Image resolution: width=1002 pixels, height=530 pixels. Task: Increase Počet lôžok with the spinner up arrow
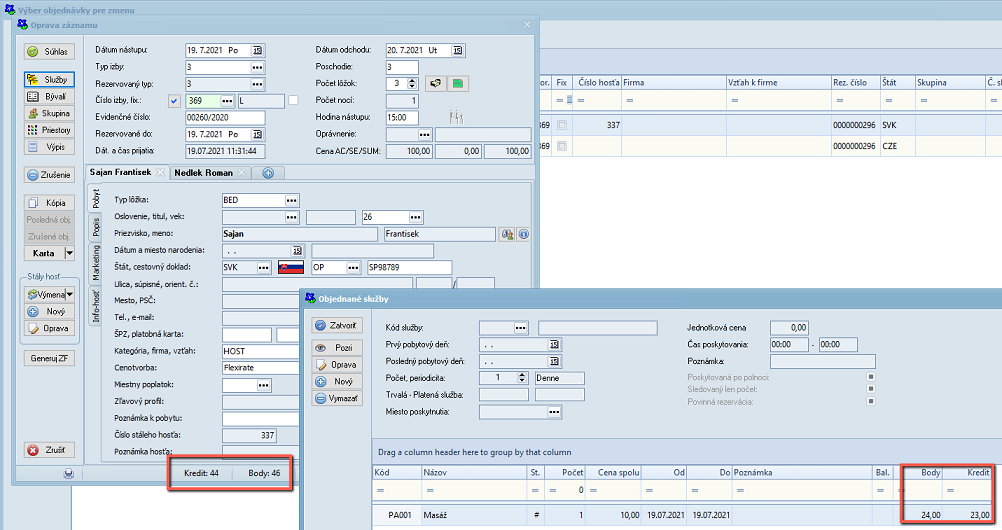411,81
